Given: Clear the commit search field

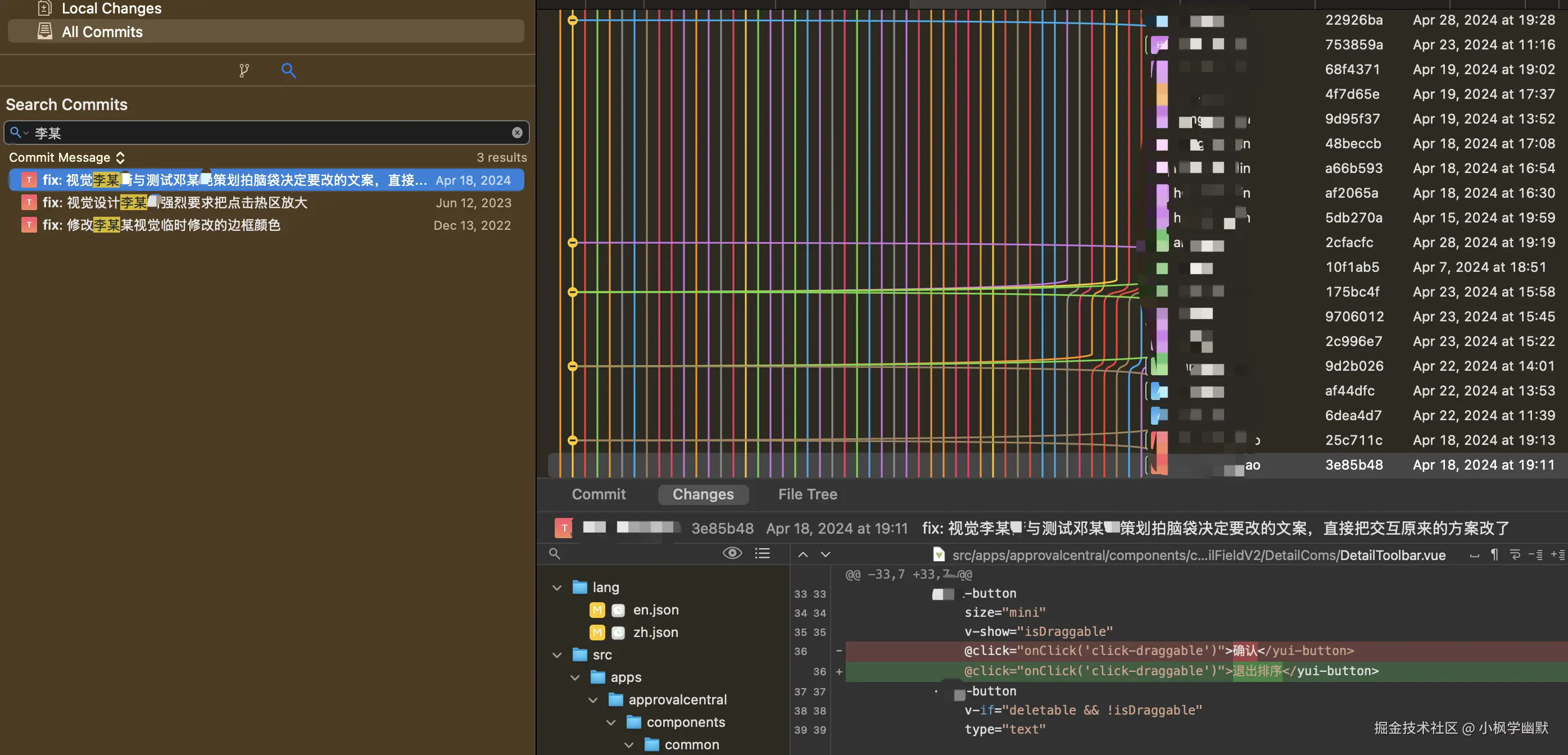Looking at the screenshot, I should (x=517, y=133).
